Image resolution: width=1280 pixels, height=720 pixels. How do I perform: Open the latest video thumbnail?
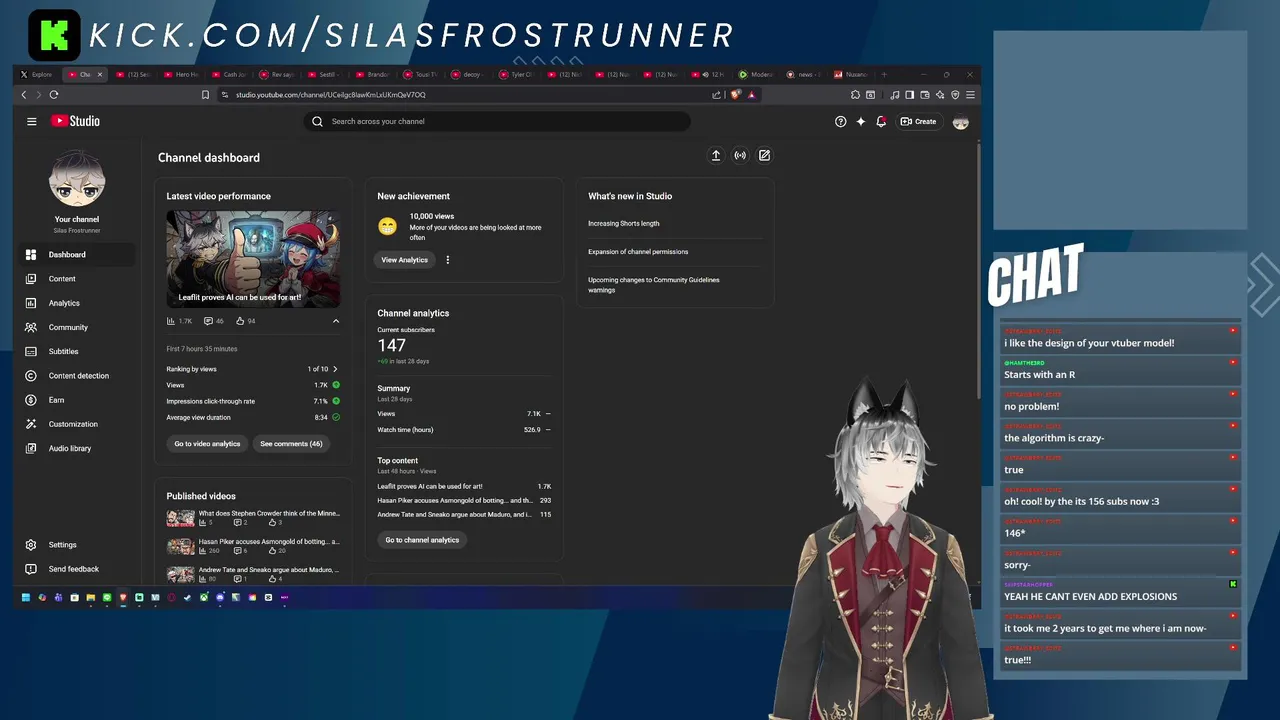pos(253,258)
